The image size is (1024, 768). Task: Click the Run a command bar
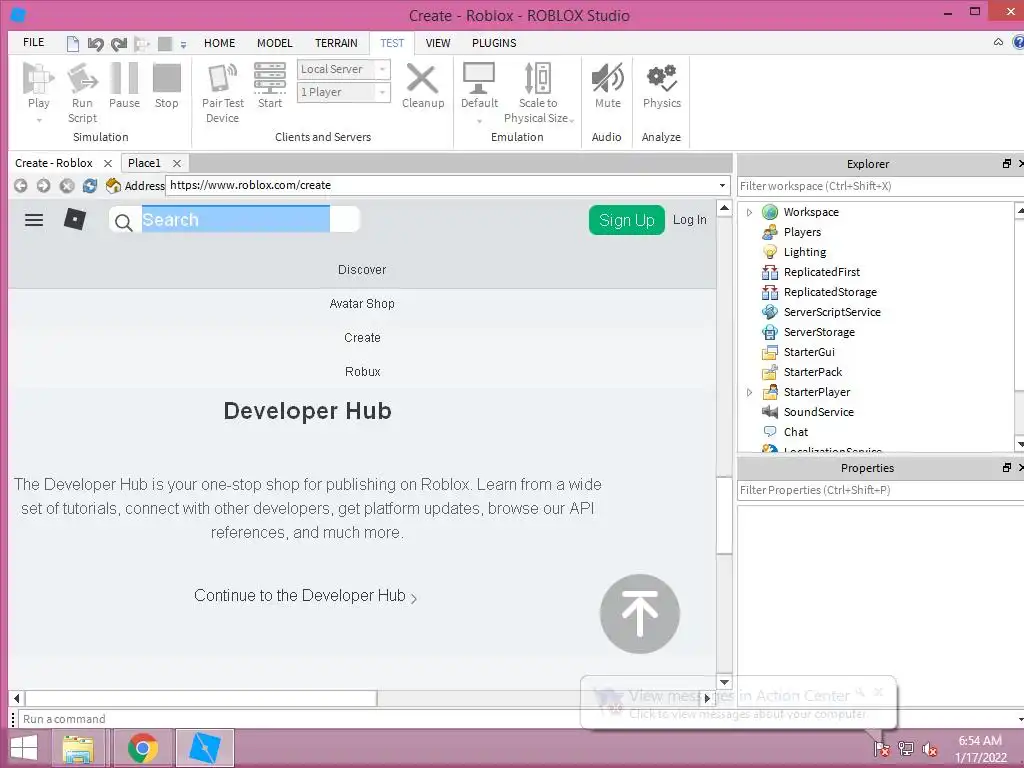pos(519,719)
